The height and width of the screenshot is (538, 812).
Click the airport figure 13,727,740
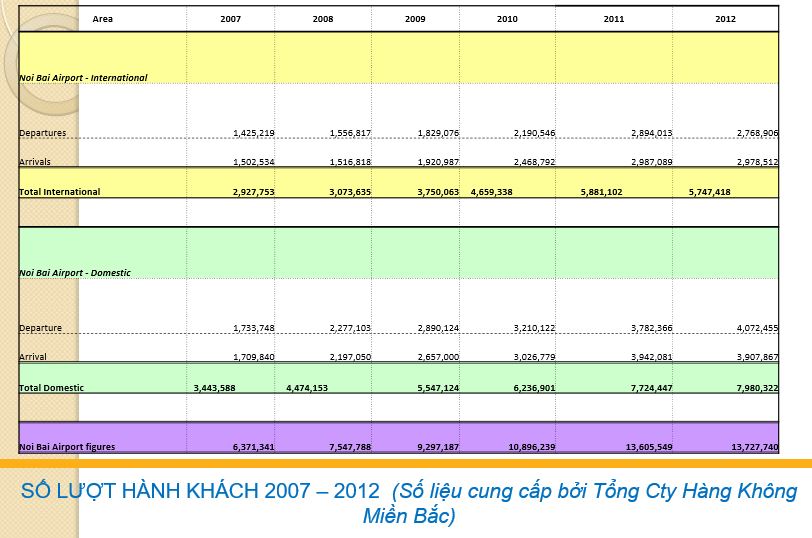point(755,447)
